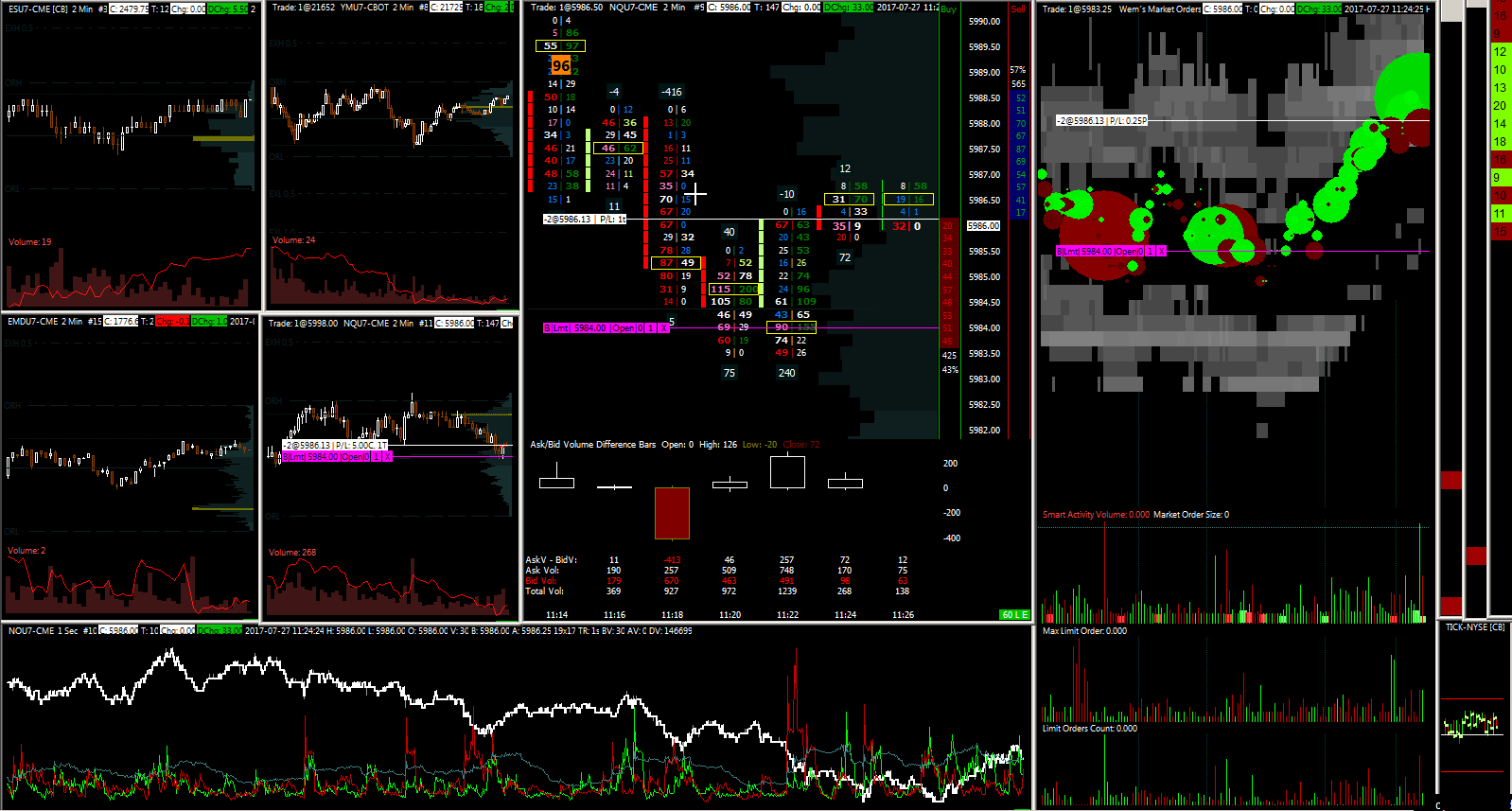Click the -416 delta label above the footprint bar
The width and height of the screenshot is (1512, 811).
point(672,93)
